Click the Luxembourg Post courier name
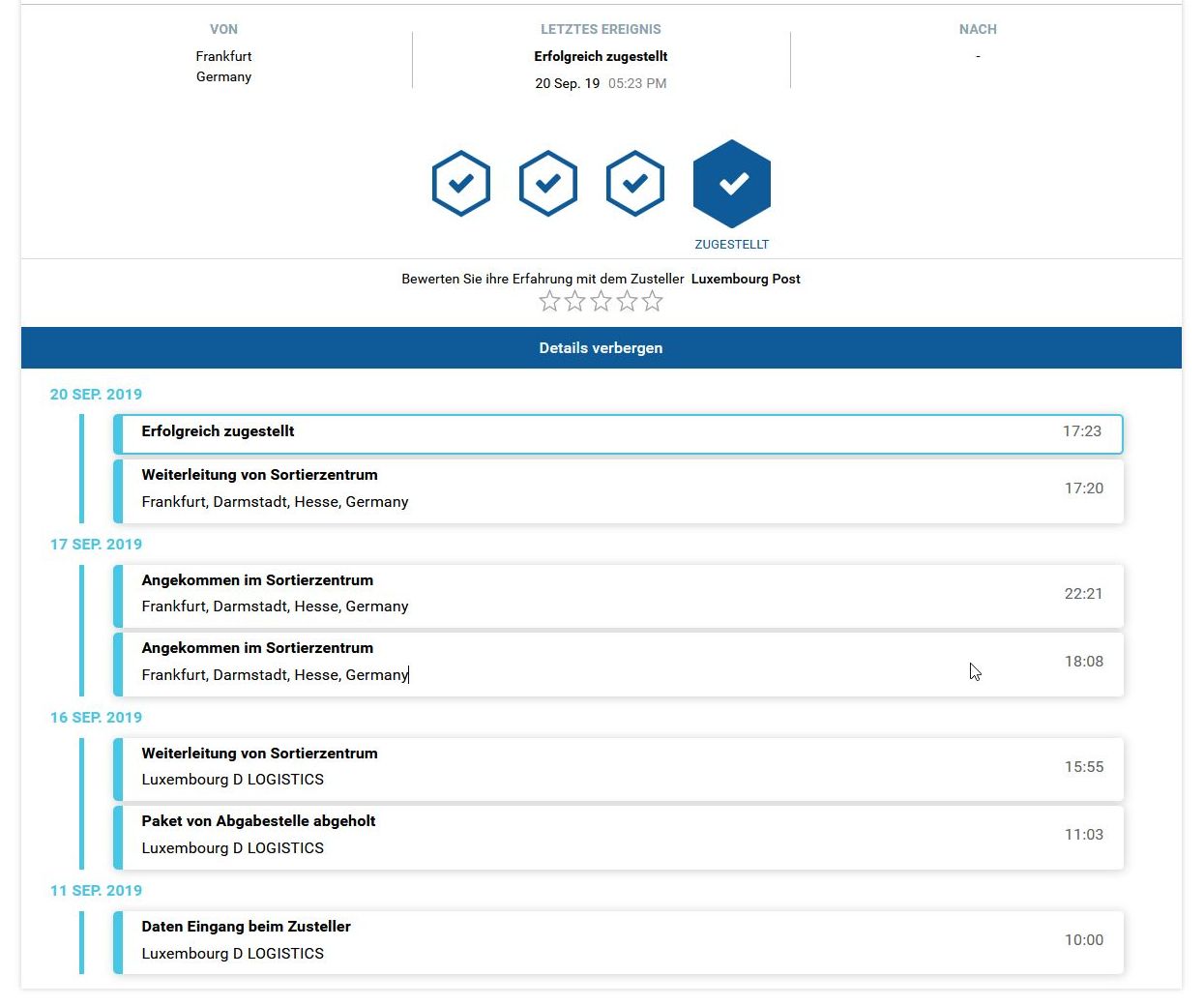Viewport: 1204px width, 1006px height. tap(746, 280)
